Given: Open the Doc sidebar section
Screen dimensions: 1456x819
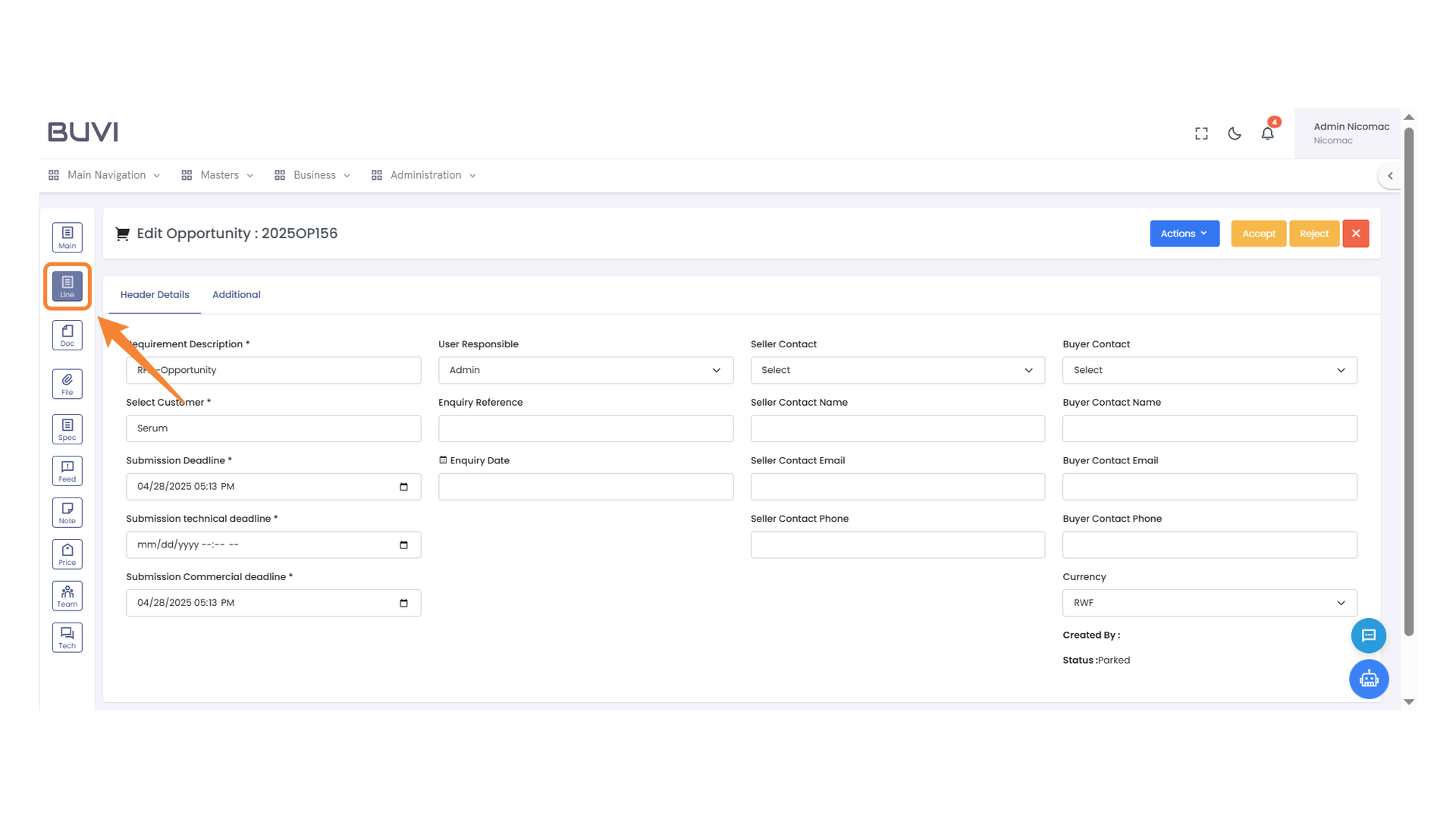Looking at the screenshot, I should [67, 335].
